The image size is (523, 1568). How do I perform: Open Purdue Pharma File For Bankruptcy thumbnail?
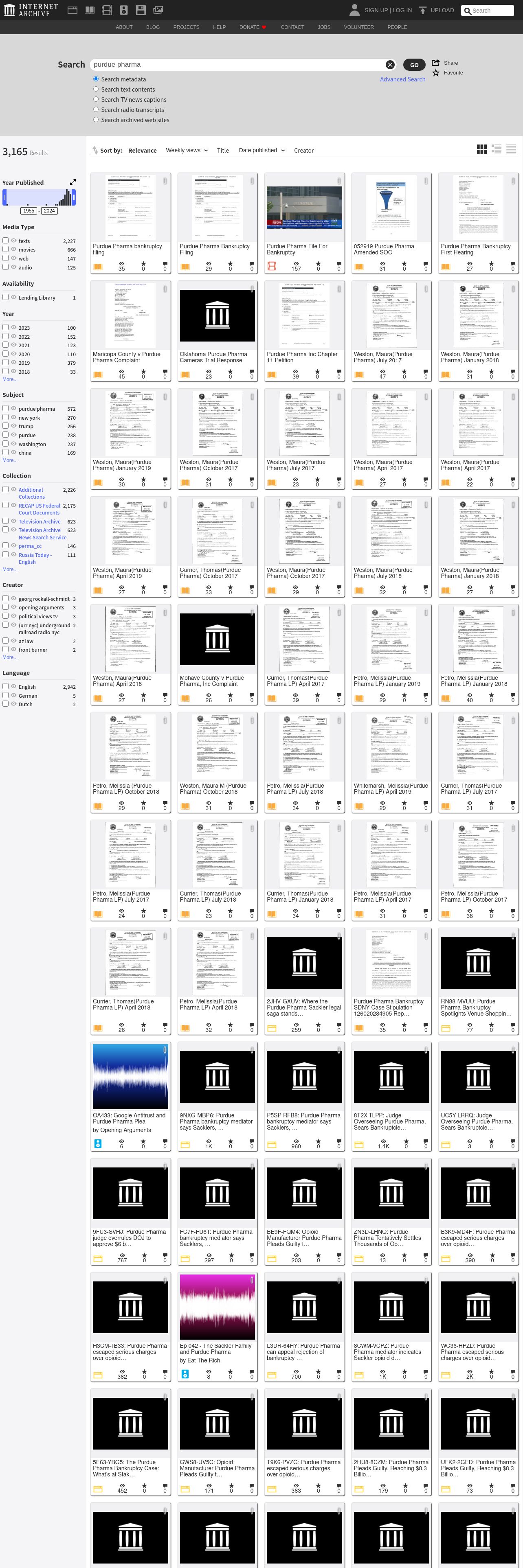[304, 207]
